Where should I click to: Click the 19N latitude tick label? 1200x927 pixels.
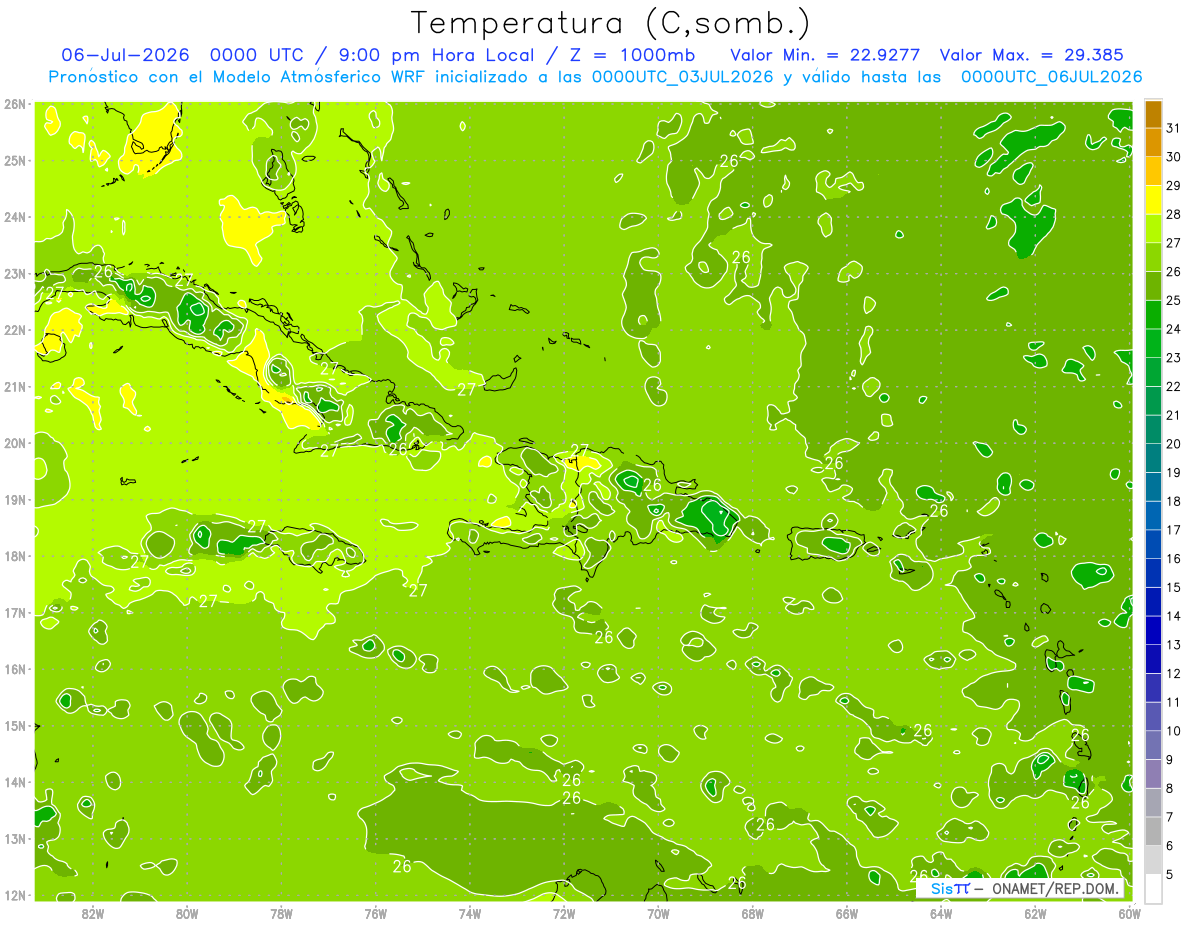(x=15, y=499)
